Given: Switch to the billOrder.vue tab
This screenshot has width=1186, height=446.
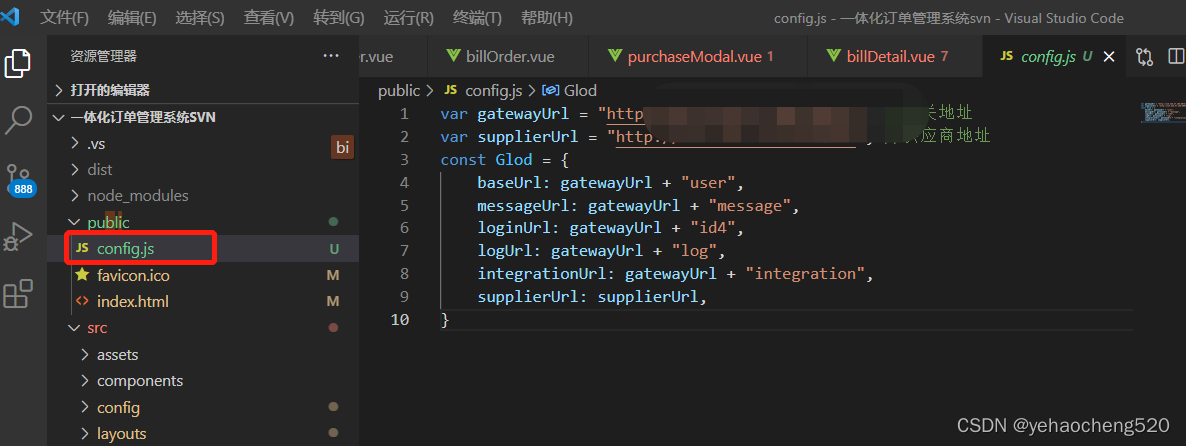Looking at the screenshot, I should 507,56.
